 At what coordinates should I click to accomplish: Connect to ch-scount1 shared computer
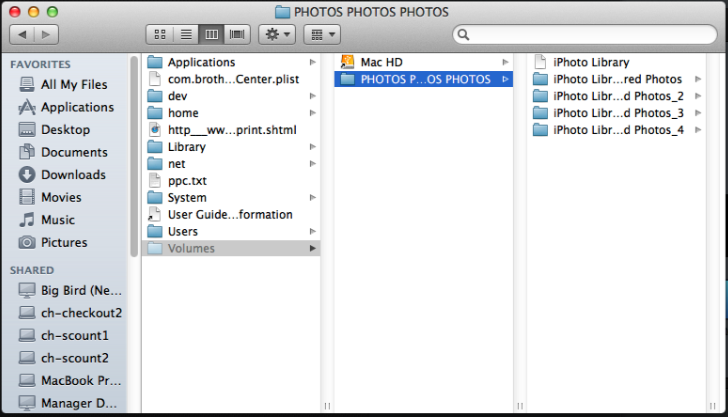point(64,335)
